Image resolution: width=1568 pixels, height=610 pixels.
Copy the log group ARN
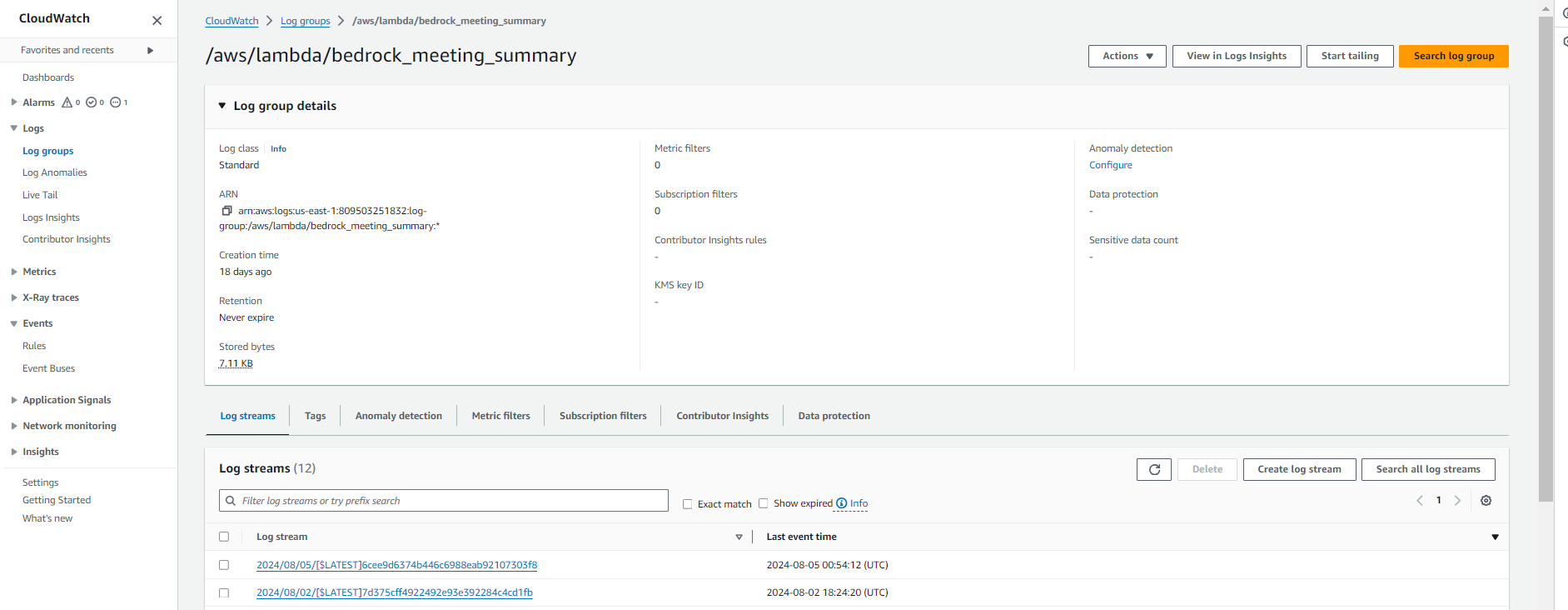tap(226, 211)
